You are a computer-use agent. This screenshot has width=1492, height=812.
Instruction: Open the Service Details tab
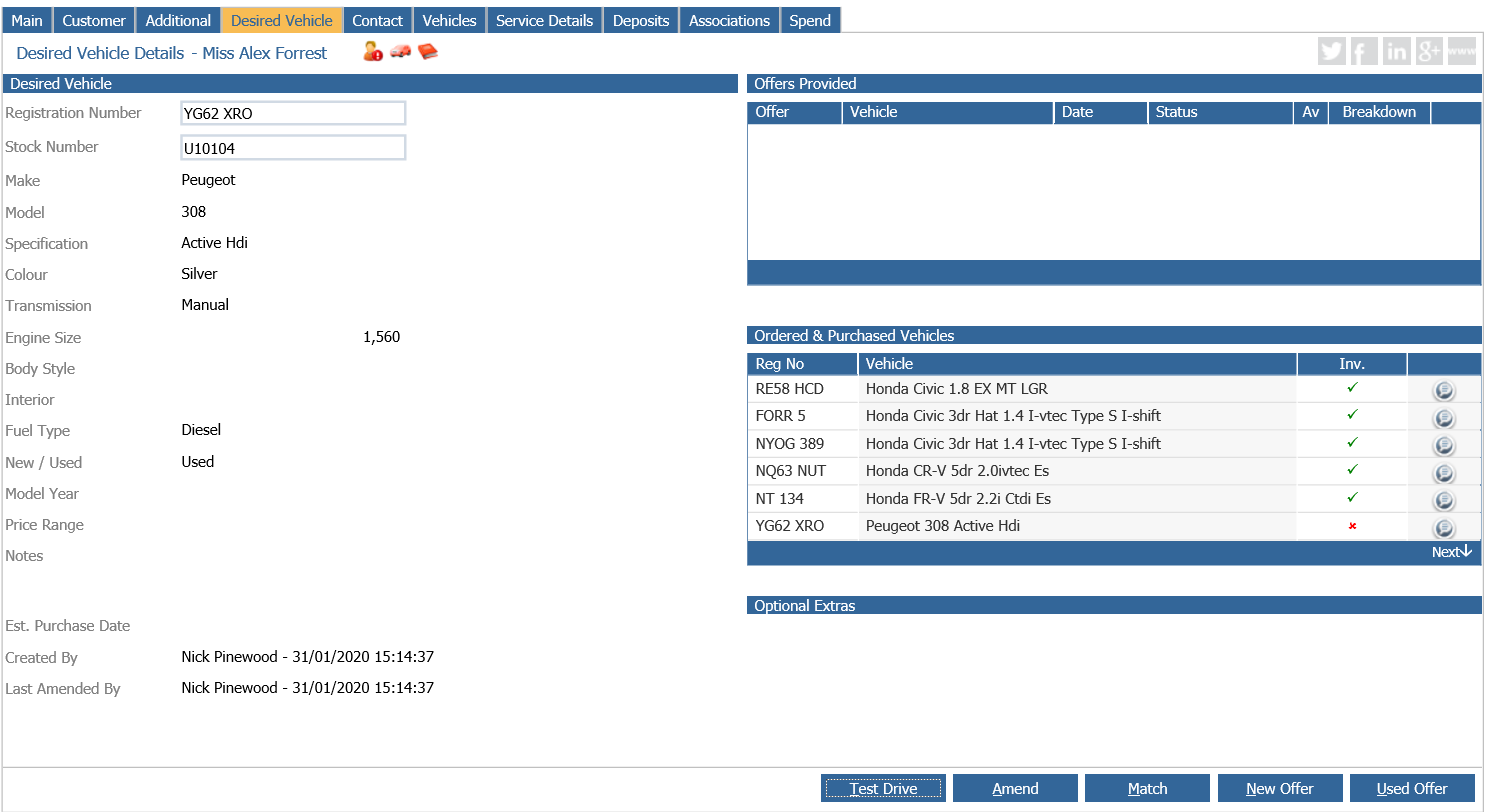(x=543, y=19)
